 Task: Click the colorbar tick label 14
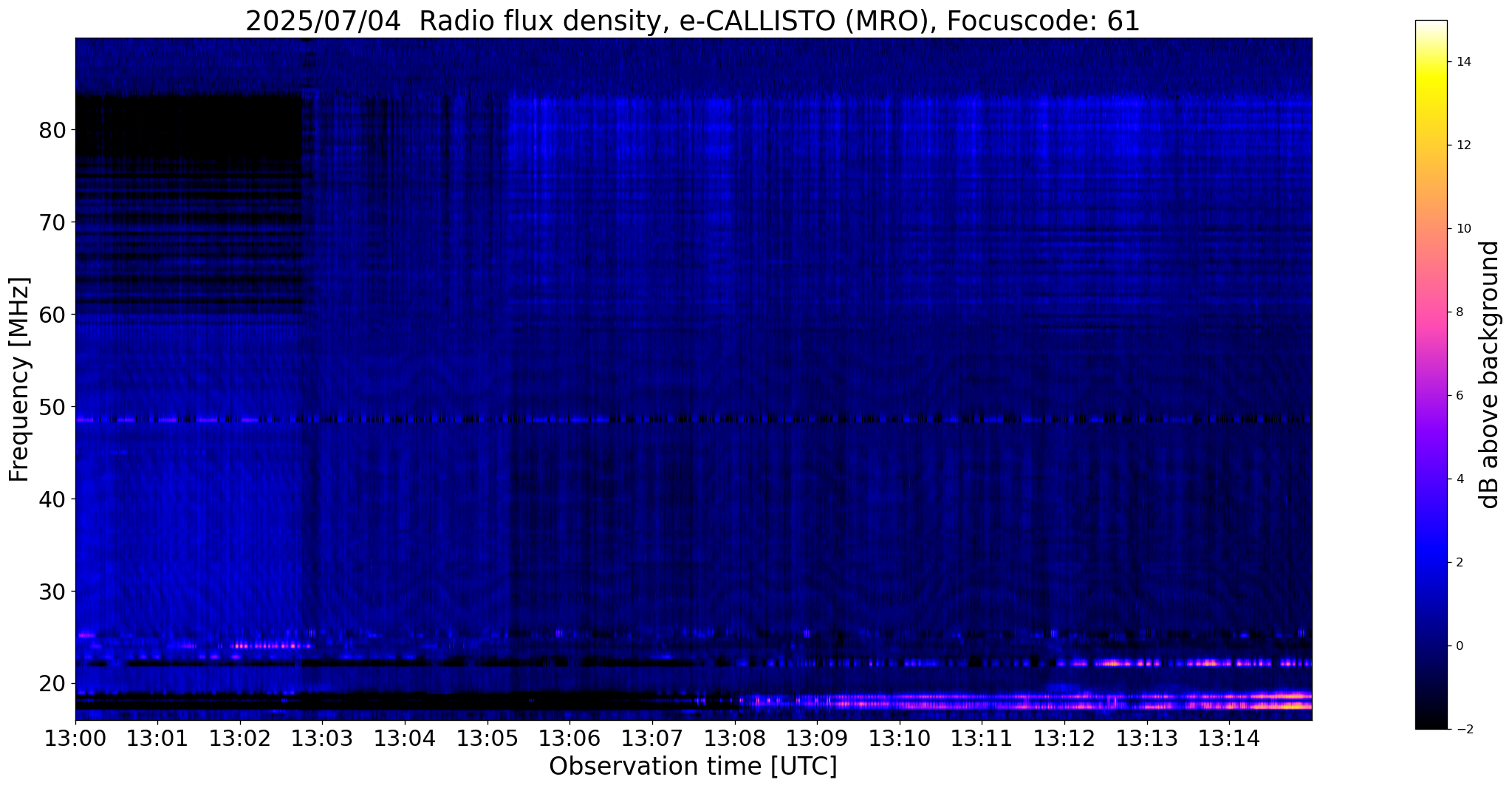coord(1463,62)
